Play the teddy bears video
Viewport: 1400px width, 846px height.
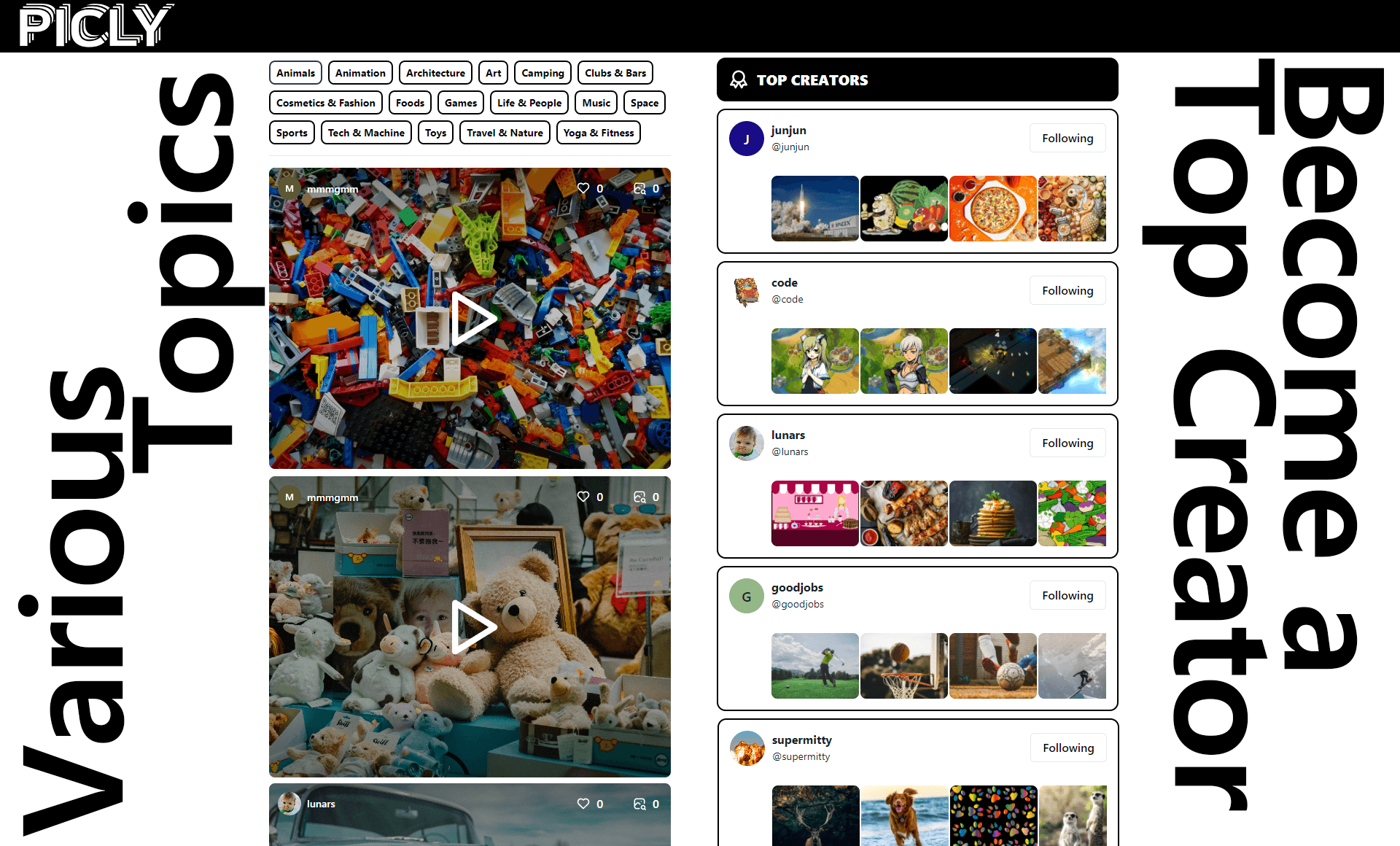pos(472,626)
